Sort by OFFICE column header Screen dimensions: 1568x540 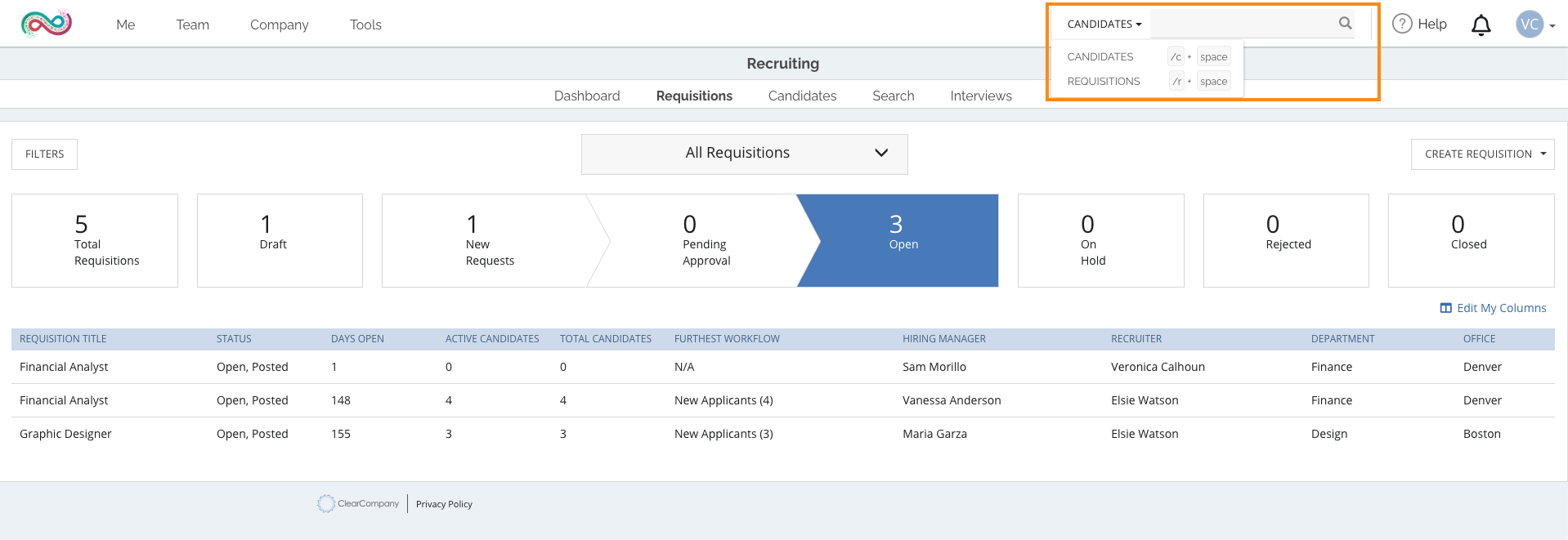coord(1479,339)
